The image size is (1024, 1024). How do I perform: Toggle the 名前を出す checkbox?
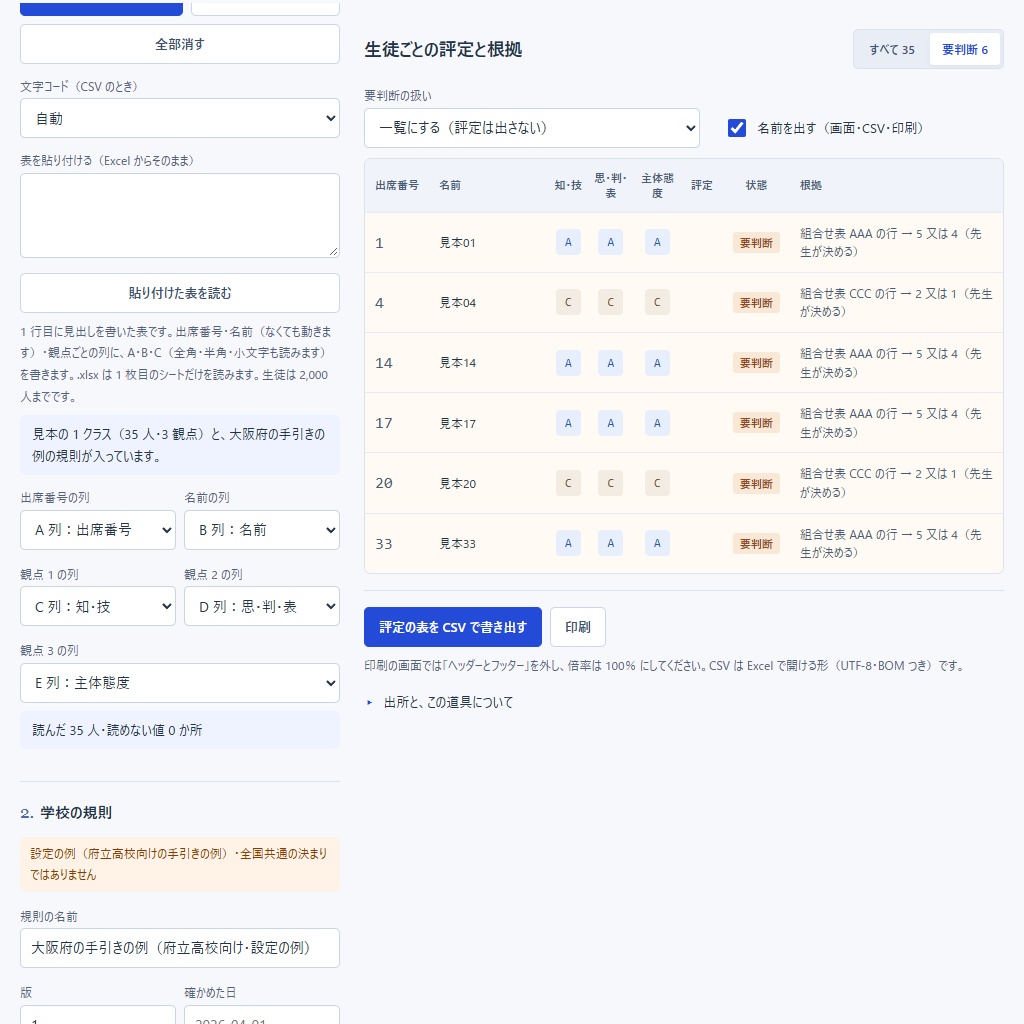coord(737,128)
